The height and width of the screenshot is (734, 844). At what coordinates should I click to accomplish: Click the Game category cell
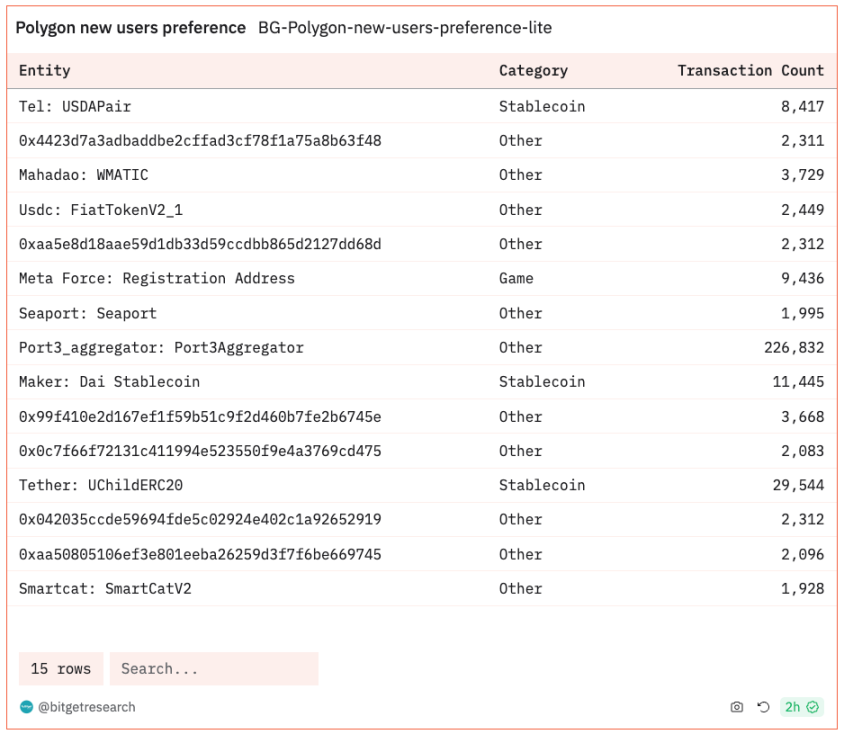(516, 278)
